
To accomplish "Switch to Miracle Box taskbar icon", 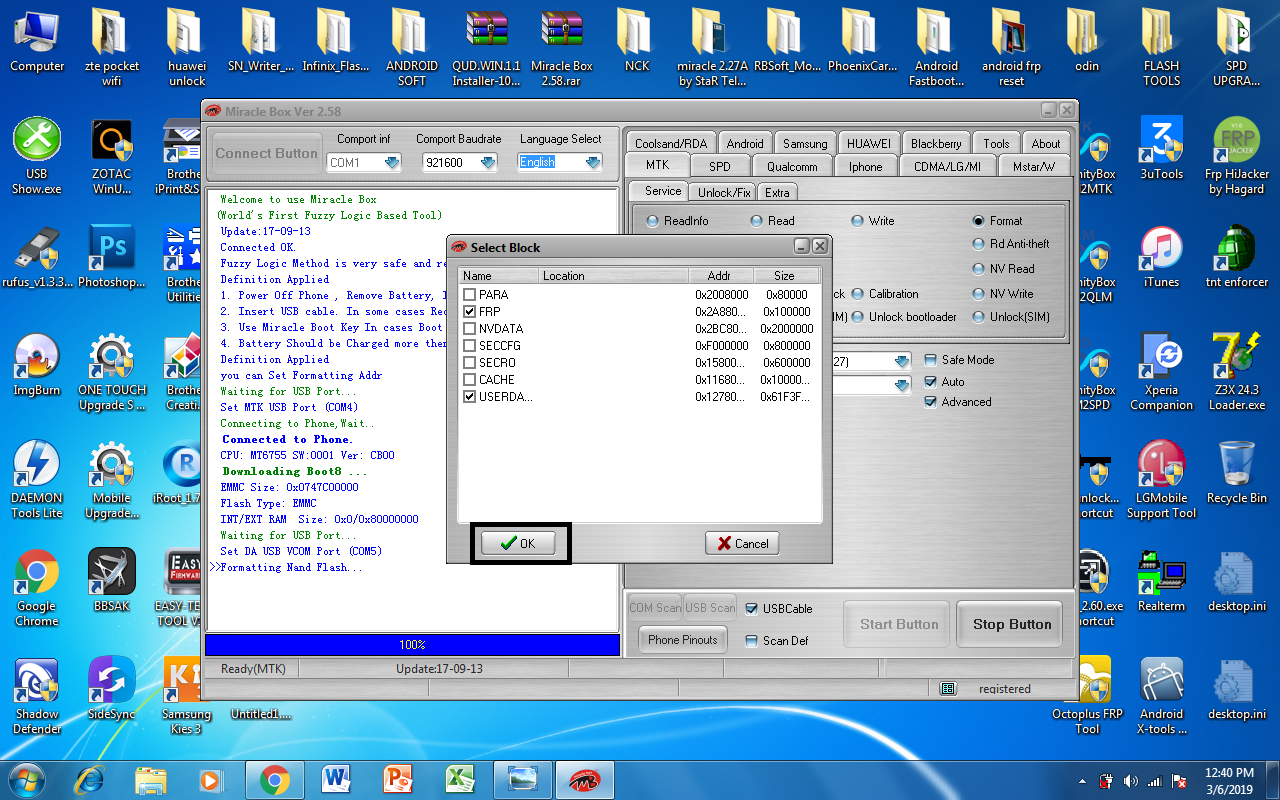I will click(583, 778).
